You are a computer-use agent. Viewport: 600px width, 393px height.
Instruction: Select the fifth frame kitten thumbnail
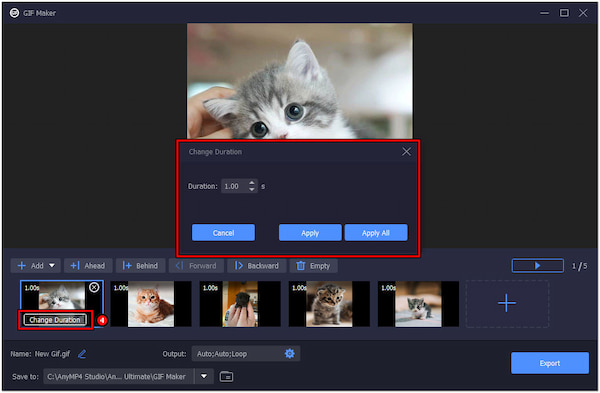[x=418, y=304]
